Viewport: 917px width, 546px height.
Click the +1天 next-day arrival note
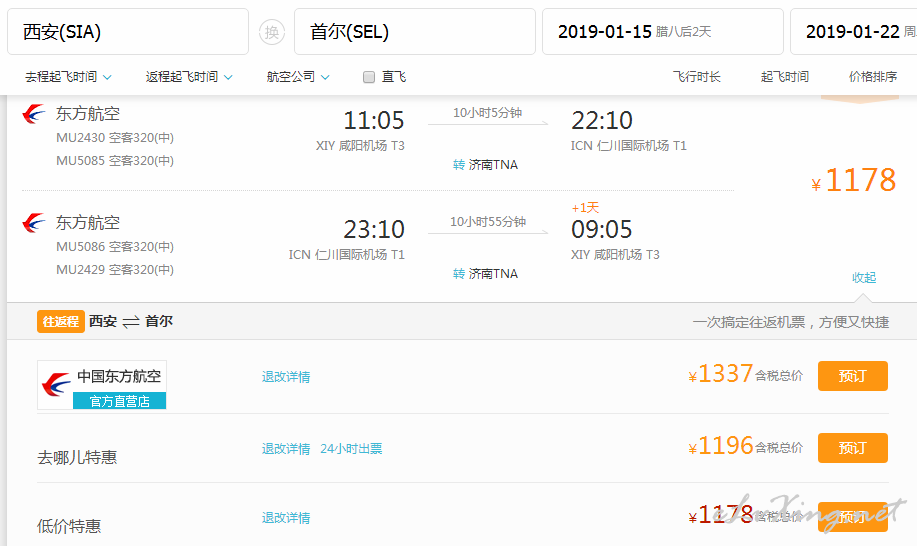click(585, 208)
